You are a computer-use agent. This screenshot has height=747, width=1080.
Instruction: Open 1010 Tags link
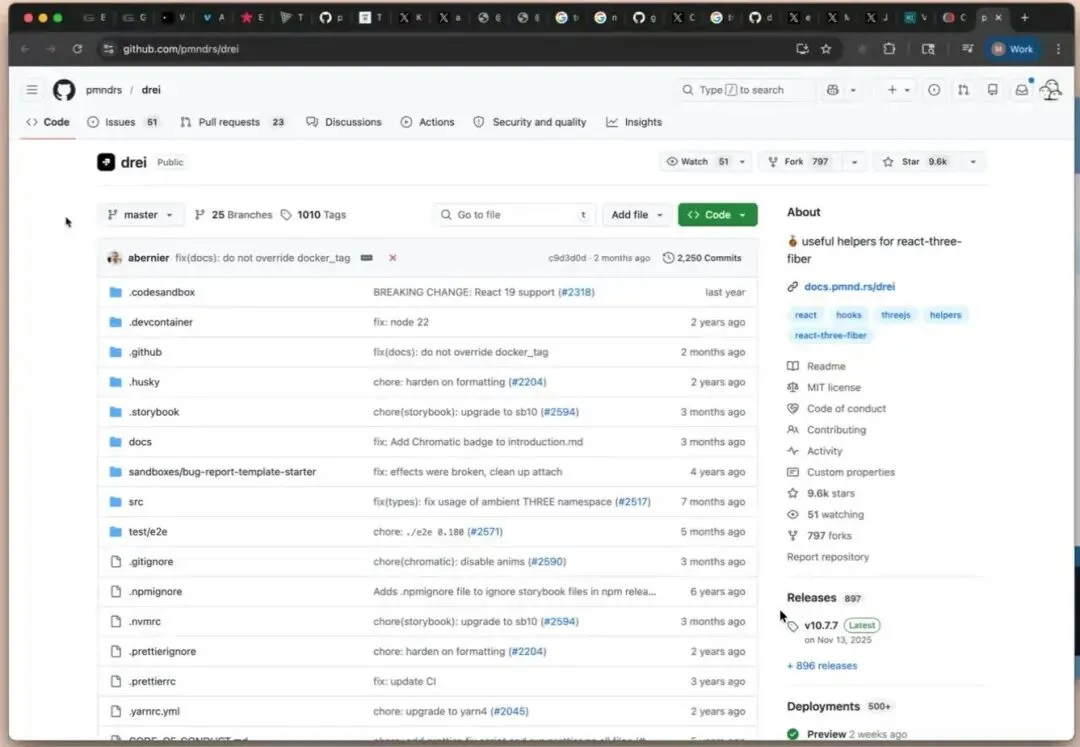(x=313, y=215)
